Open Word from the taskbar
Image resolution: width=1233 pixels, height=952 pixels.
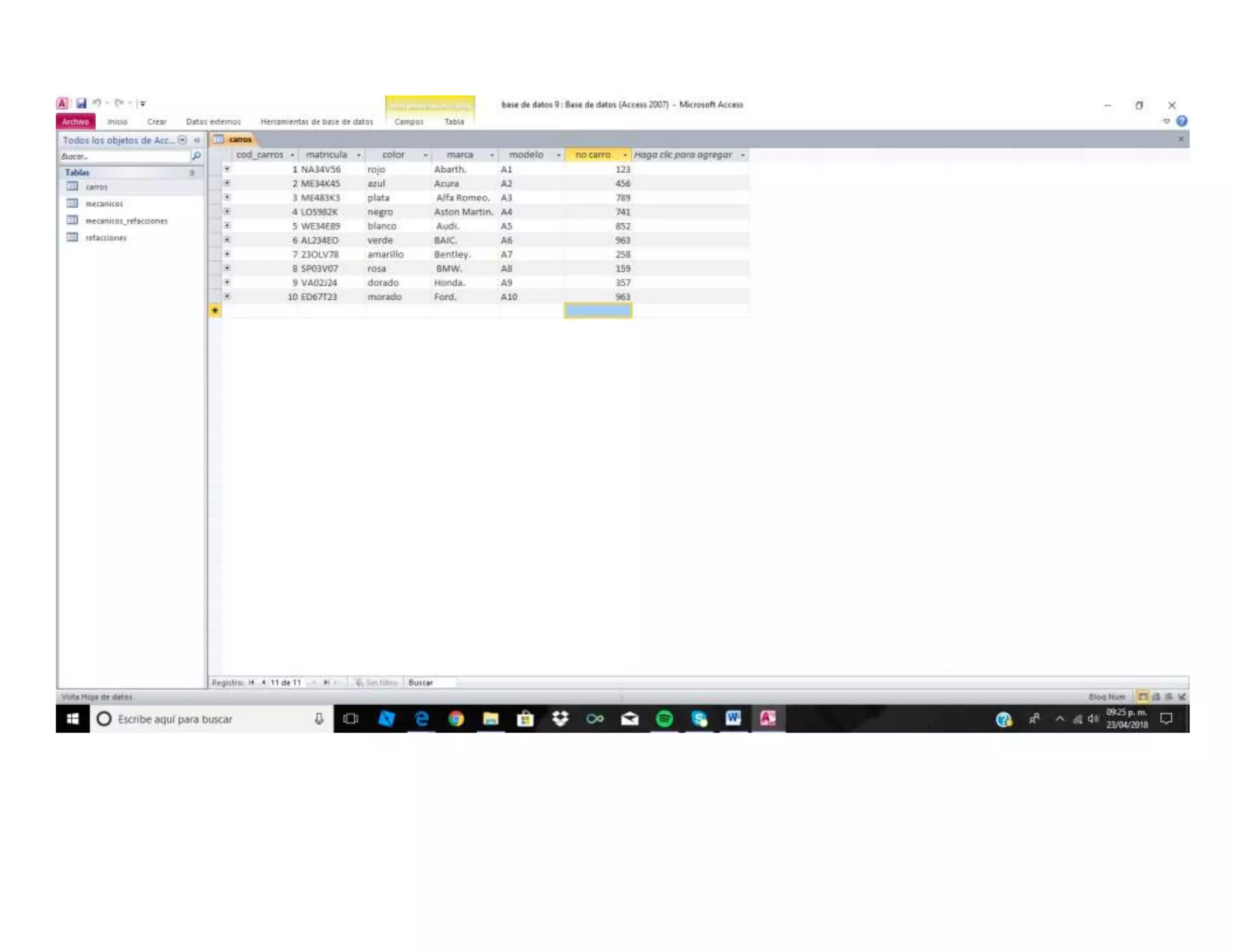(x=733, y=719)
